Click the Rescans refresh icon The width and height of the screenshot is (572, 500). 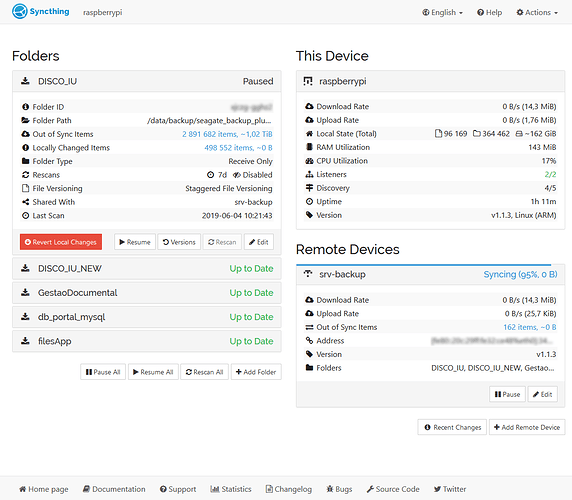coord(25,175)
